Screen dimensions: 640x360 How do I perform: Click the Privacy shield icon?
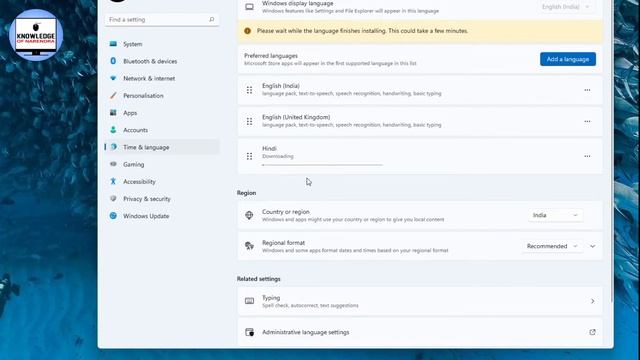pyautogui.click(x=113, y=198)
